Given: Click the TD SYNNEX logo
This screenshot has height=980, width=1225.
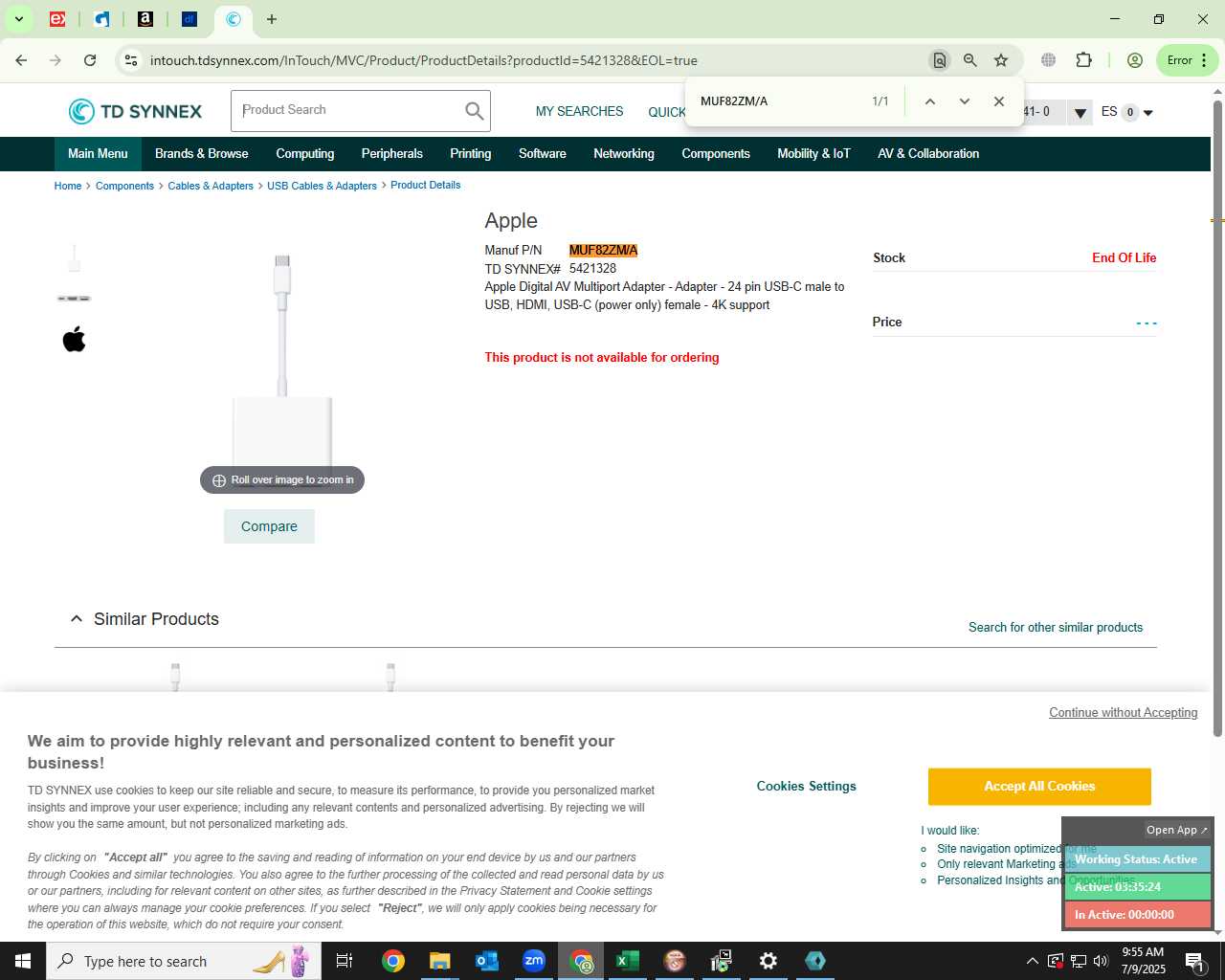Looking at the screenshot, I should (135, 111).
